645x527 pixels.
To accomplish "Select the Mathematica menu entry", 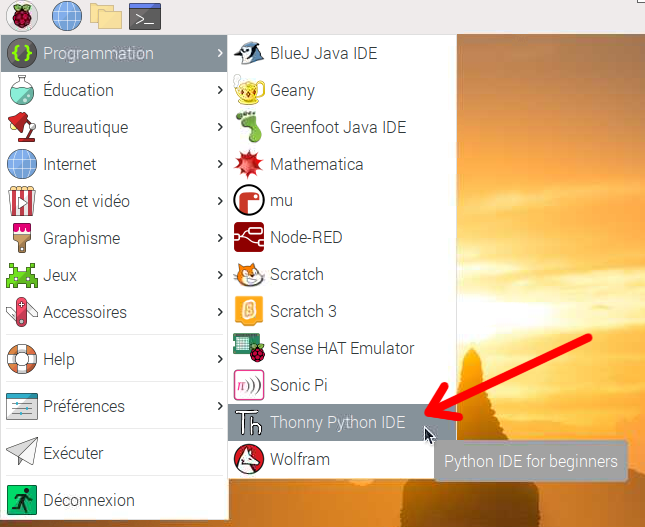I will (342, 164).
